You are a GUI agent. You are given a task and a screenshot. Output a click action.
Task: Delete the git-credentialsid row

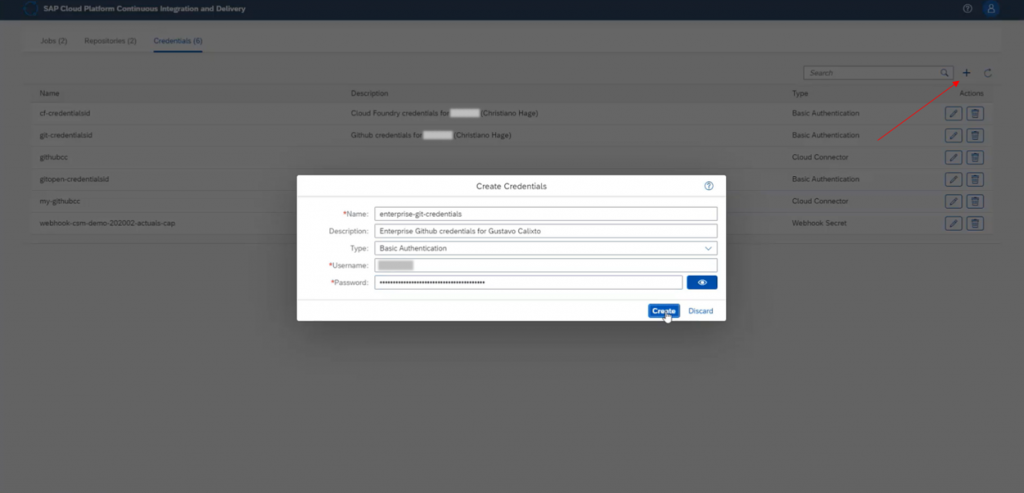[975, 135]
